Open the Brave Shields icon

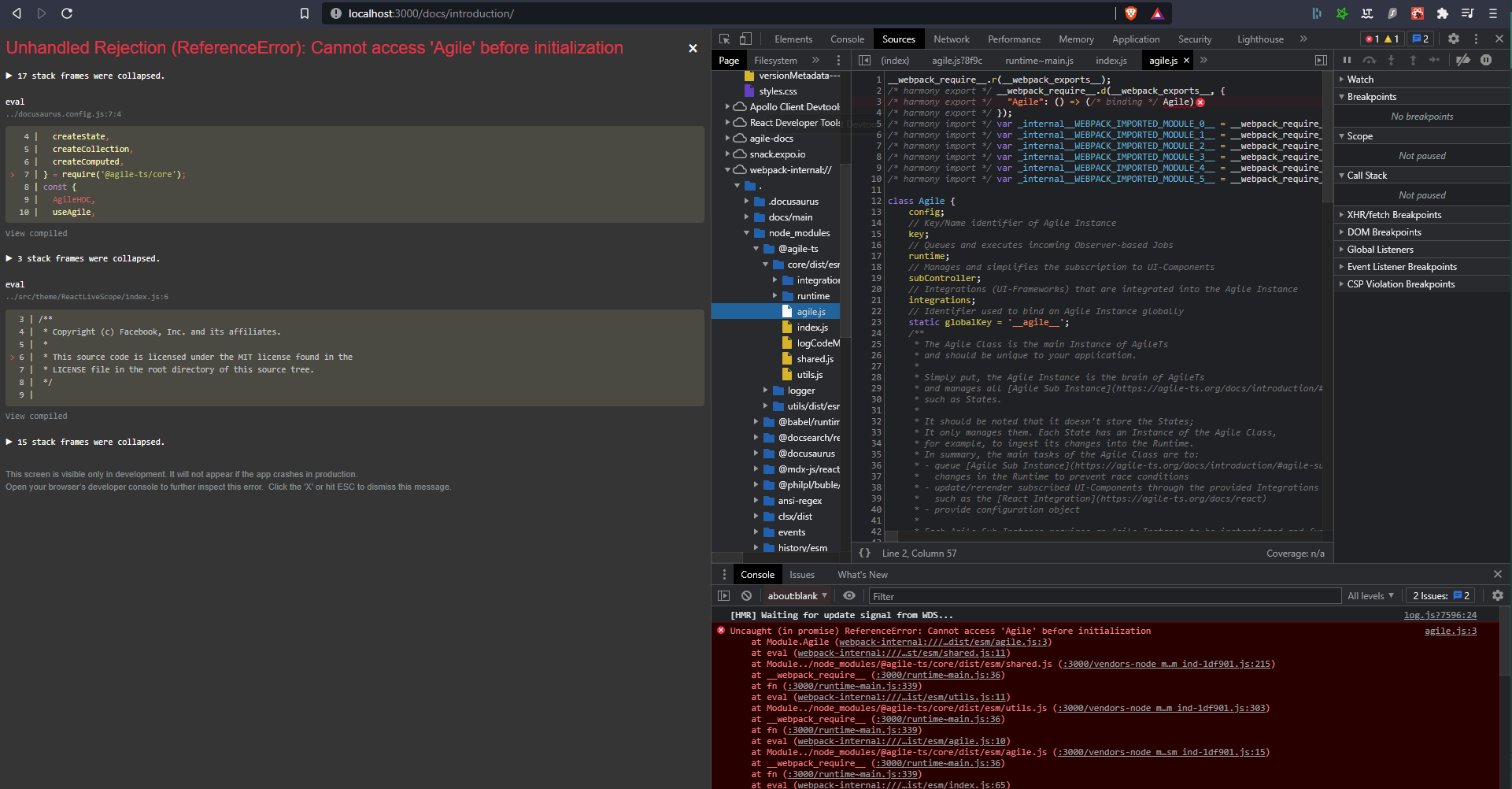pyautogui.click(x=1131, y=13)
